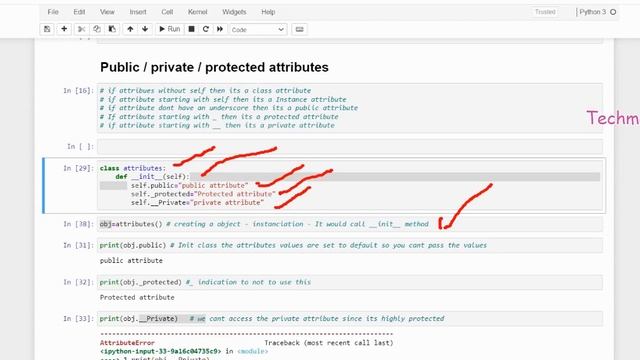
Task: Open the Cell menu
Action: [x=167, y=12]
